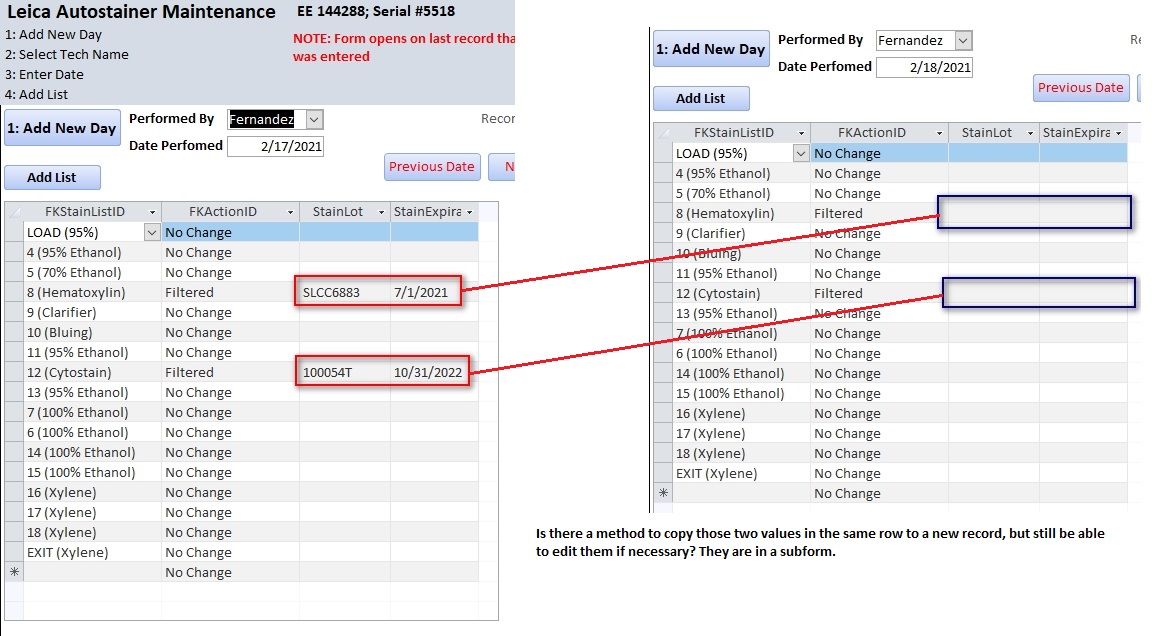Click 18 (Xylene) row in left subform

(241, 532)
